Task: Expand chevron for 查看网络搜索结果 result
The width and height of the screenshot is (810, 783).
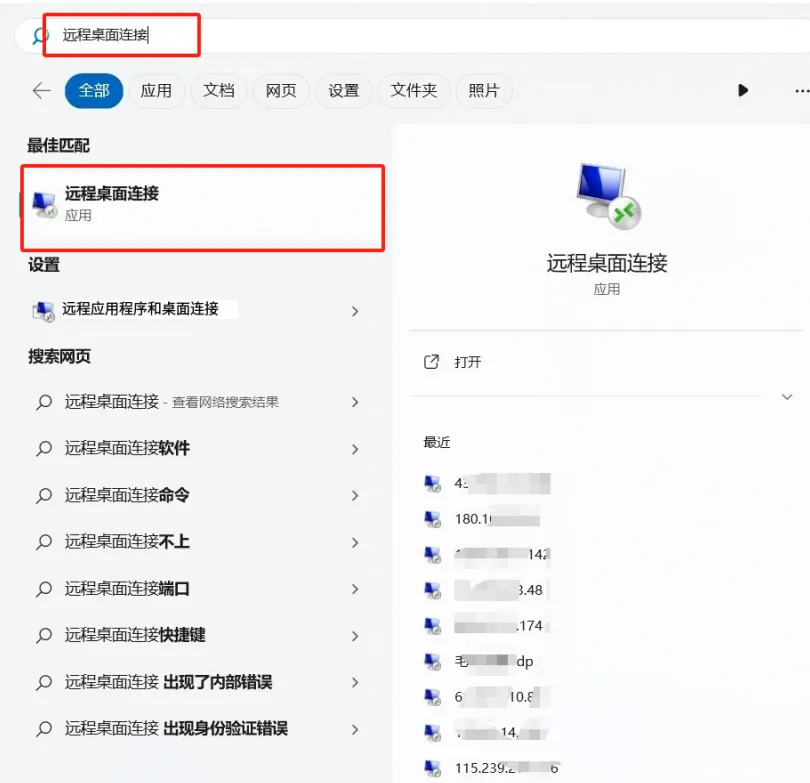Action: click(x=355, y=402)
